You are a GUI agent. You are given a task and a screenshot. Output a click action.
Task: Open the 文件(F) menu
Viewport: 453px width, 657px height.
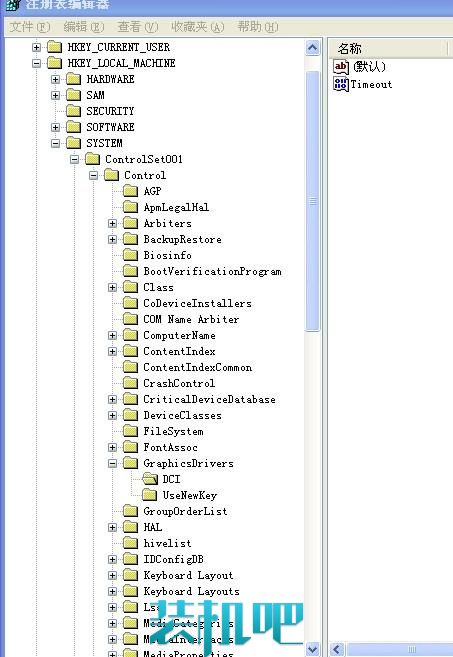tap(30, 27)
